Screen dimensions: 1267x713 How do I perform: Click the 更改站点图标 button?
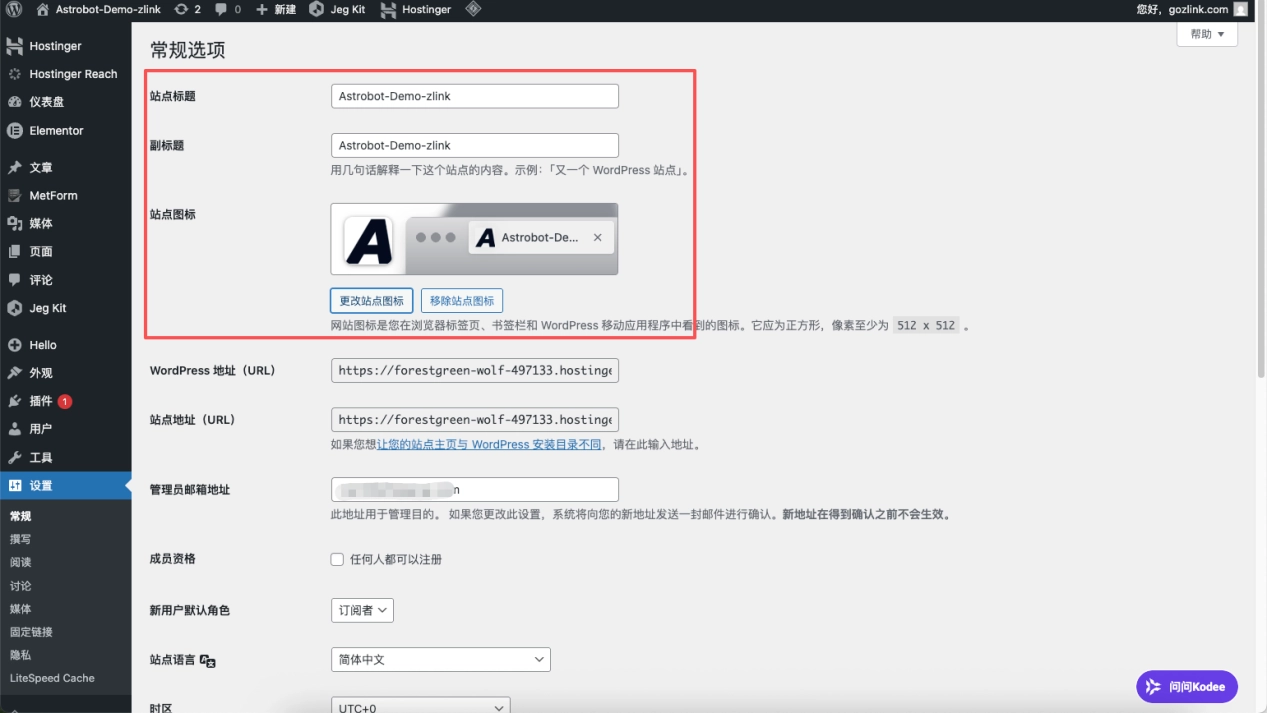pos(371,300)
